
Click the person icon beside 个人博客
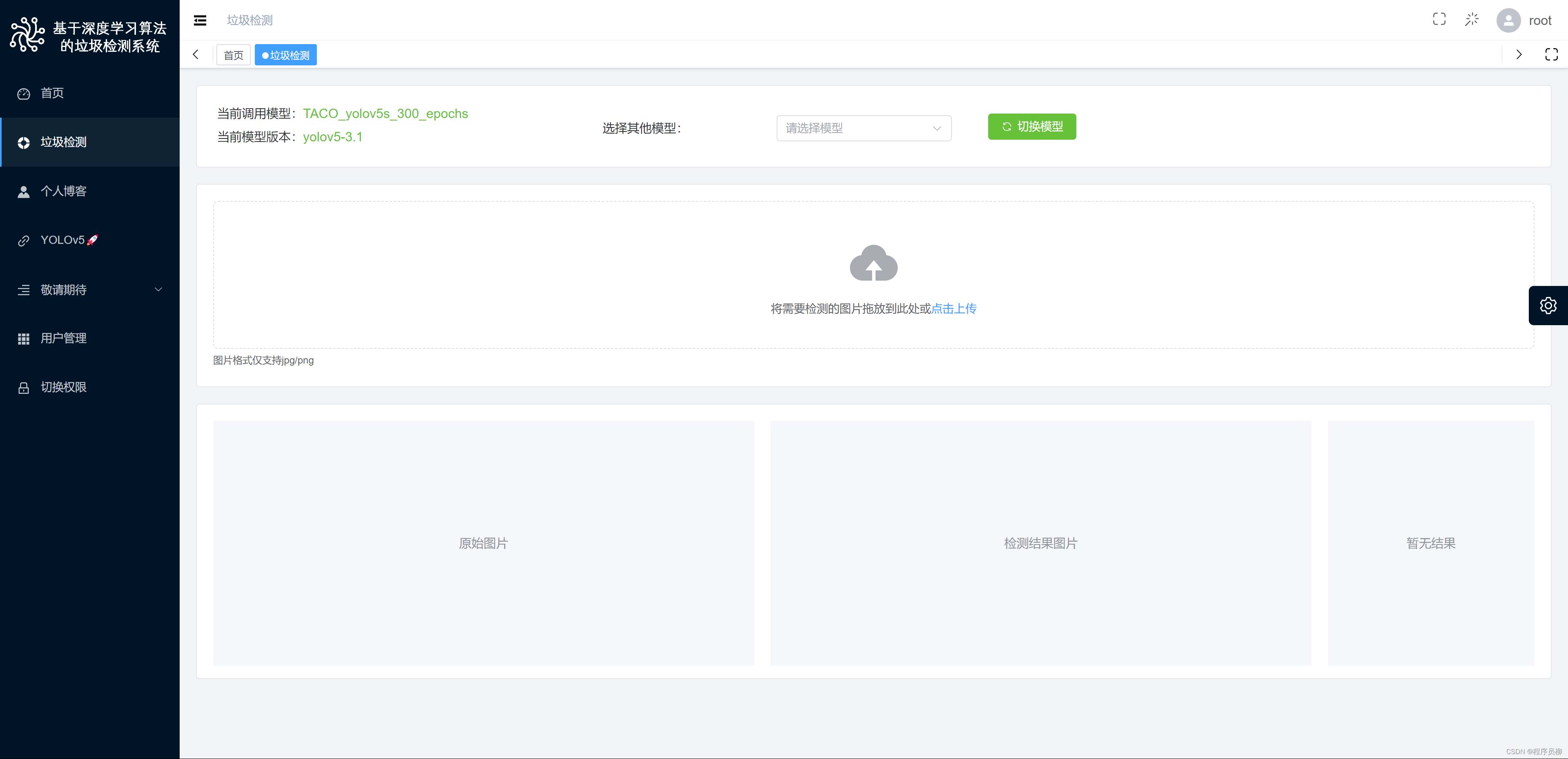click(x=24, y=192)
